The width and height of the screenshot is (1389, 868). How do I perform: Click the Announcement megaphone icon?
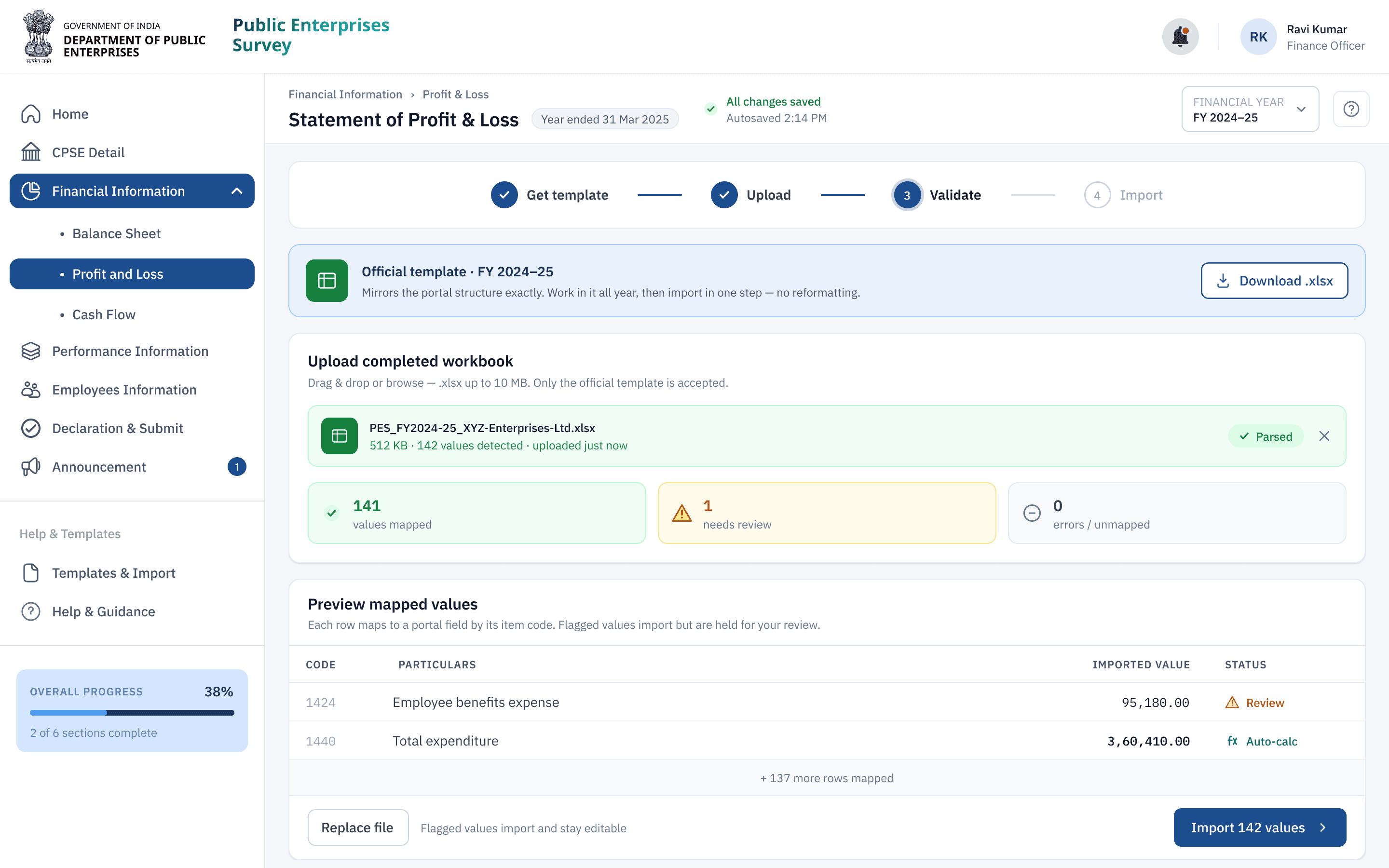click(31, 467)
